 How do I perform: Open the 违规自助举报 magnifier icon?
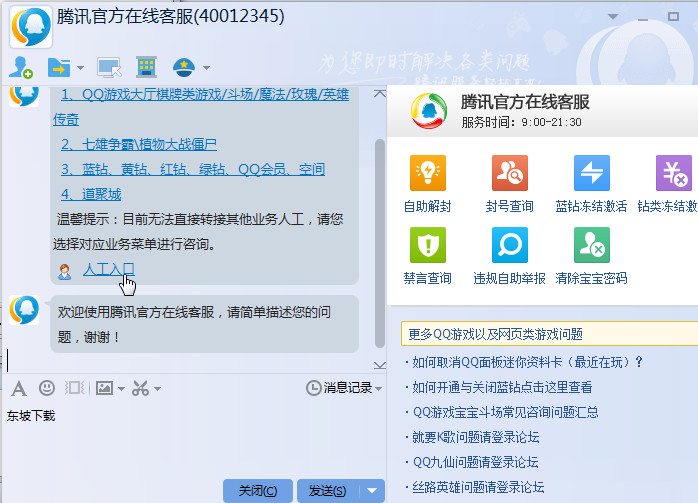click(x=510, y=245)
